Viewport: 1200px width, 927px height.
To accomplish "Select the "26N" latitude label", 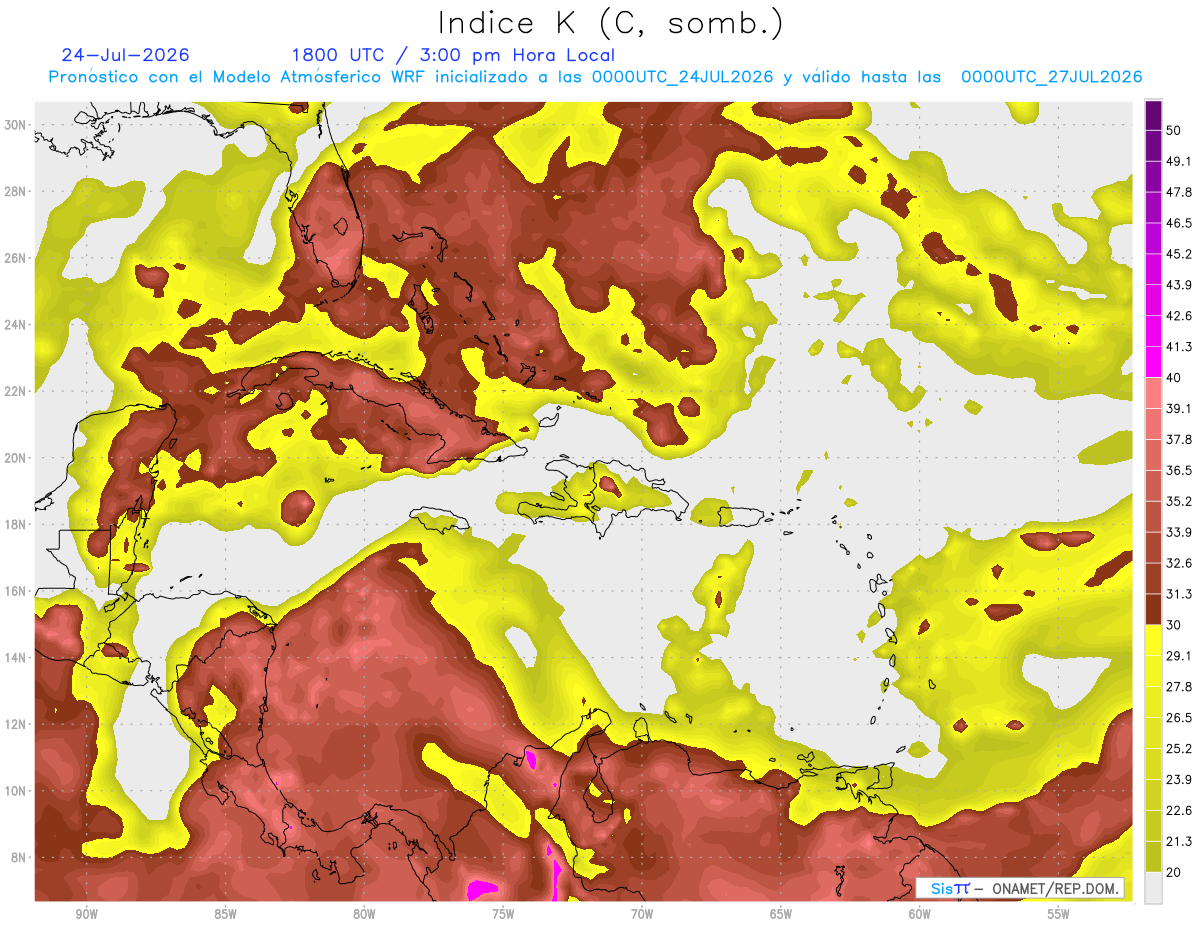I will tap(17, 258).
